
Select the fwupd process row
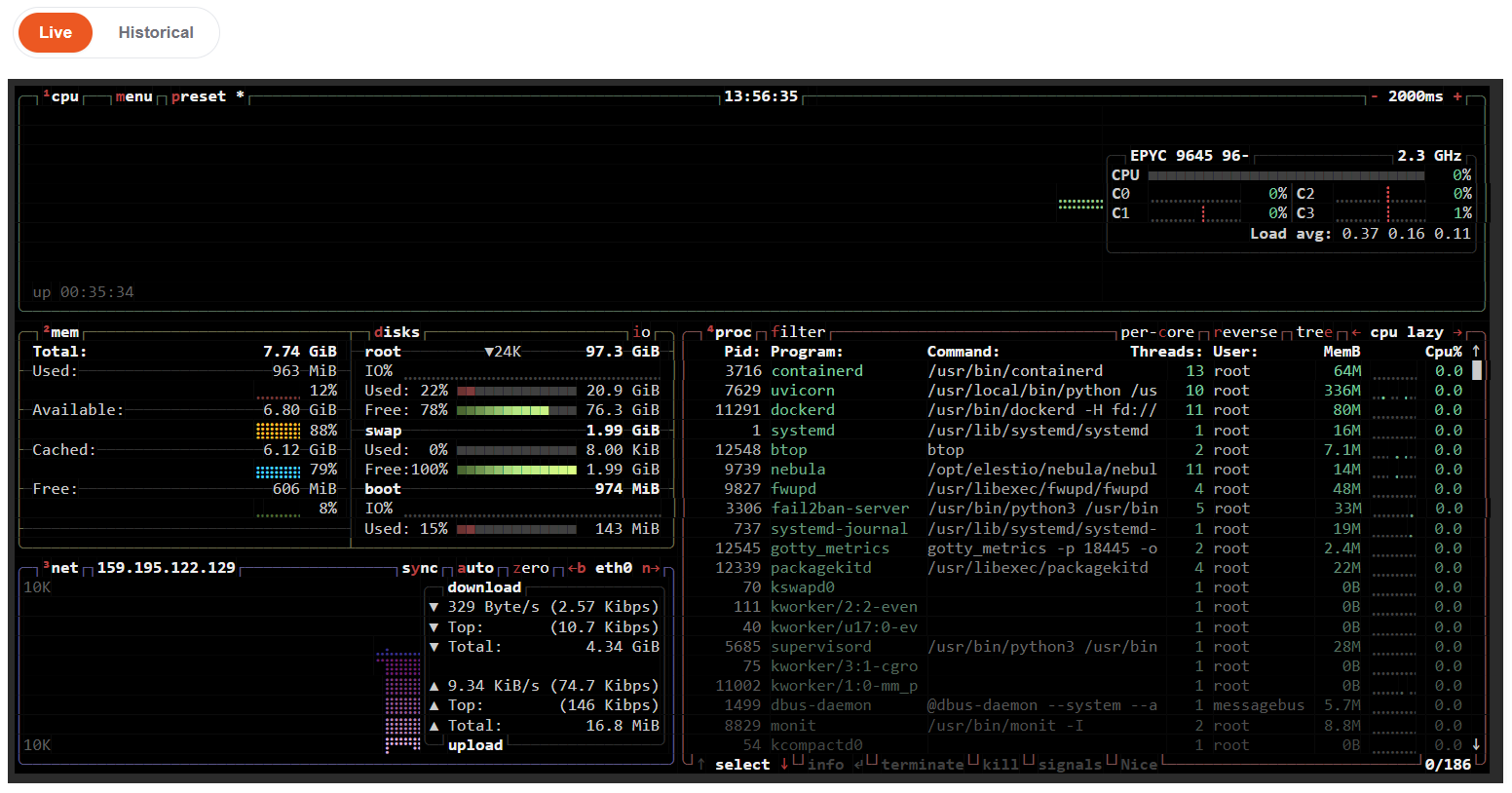click(1077, 489)
